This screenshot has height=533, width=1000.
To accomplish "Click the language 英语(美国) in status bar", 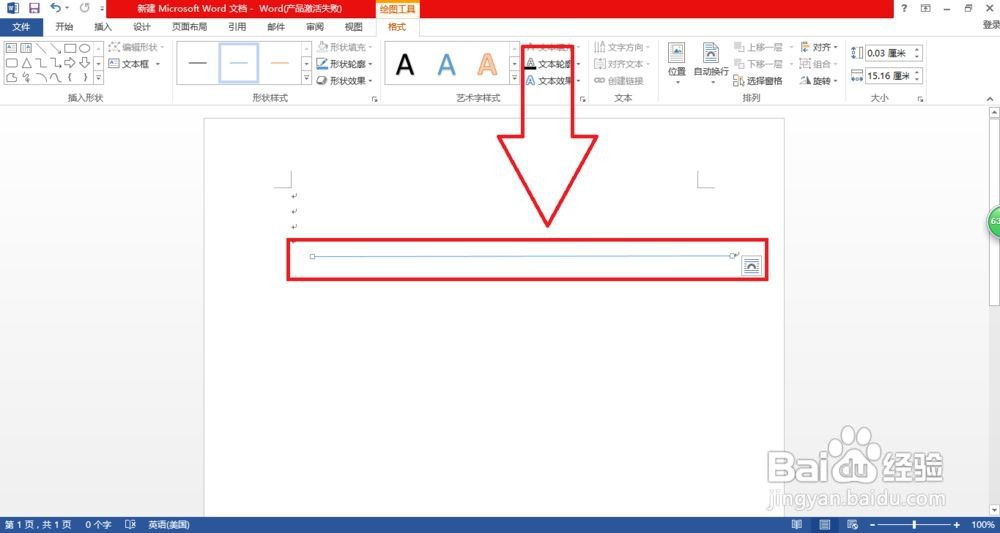I will [x=169, y=525].
